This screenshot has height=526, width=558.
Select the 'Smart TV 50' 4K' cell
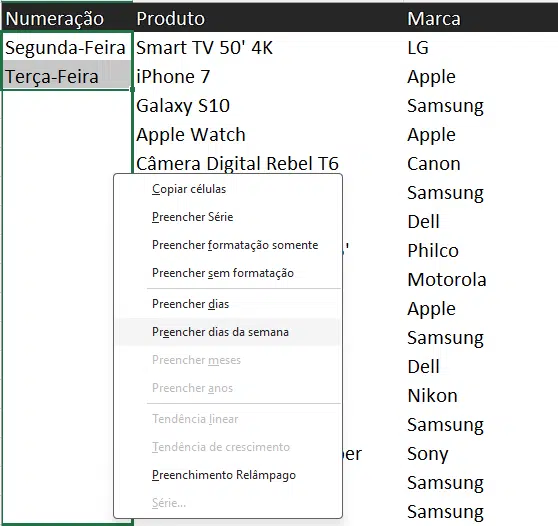coord(268,48)
